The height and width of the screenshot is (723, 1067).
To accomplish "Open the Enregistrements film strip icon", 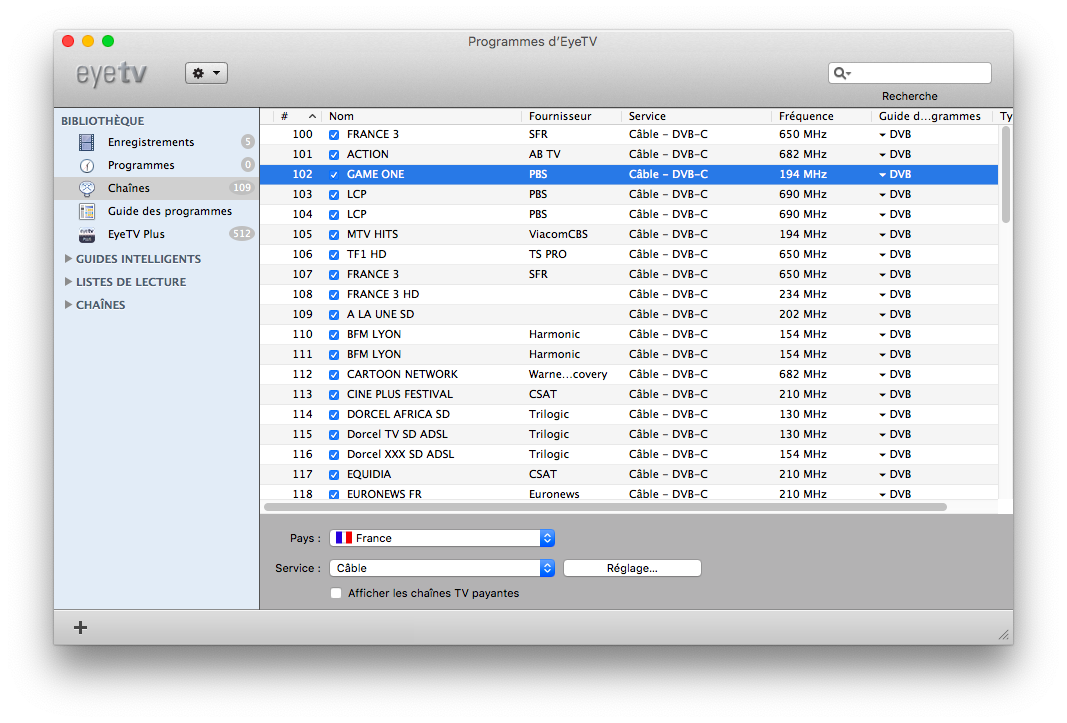I will tap(87, 142).
